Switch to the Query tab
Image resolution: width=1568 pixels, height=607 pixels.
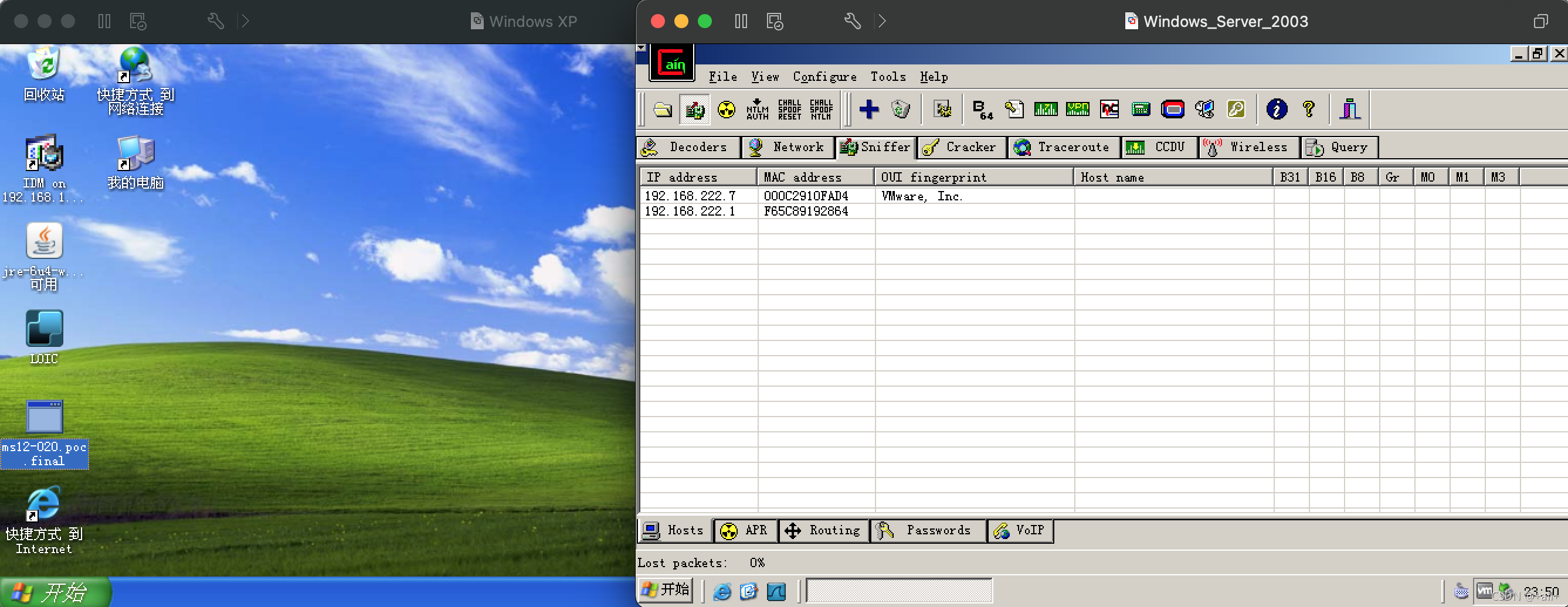point(1339,147)
